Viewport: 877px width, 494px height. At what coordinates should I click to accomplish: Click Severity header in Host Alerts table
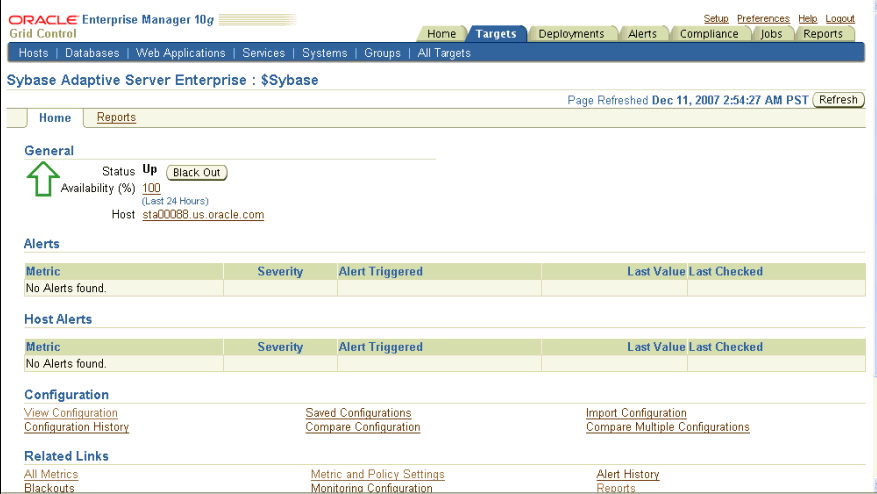pyautogui.click(x=280, y=347)
